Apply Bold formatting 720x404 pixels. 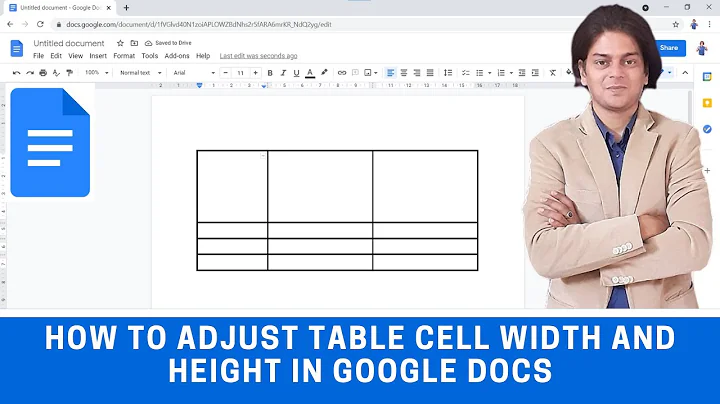point(270,73)
